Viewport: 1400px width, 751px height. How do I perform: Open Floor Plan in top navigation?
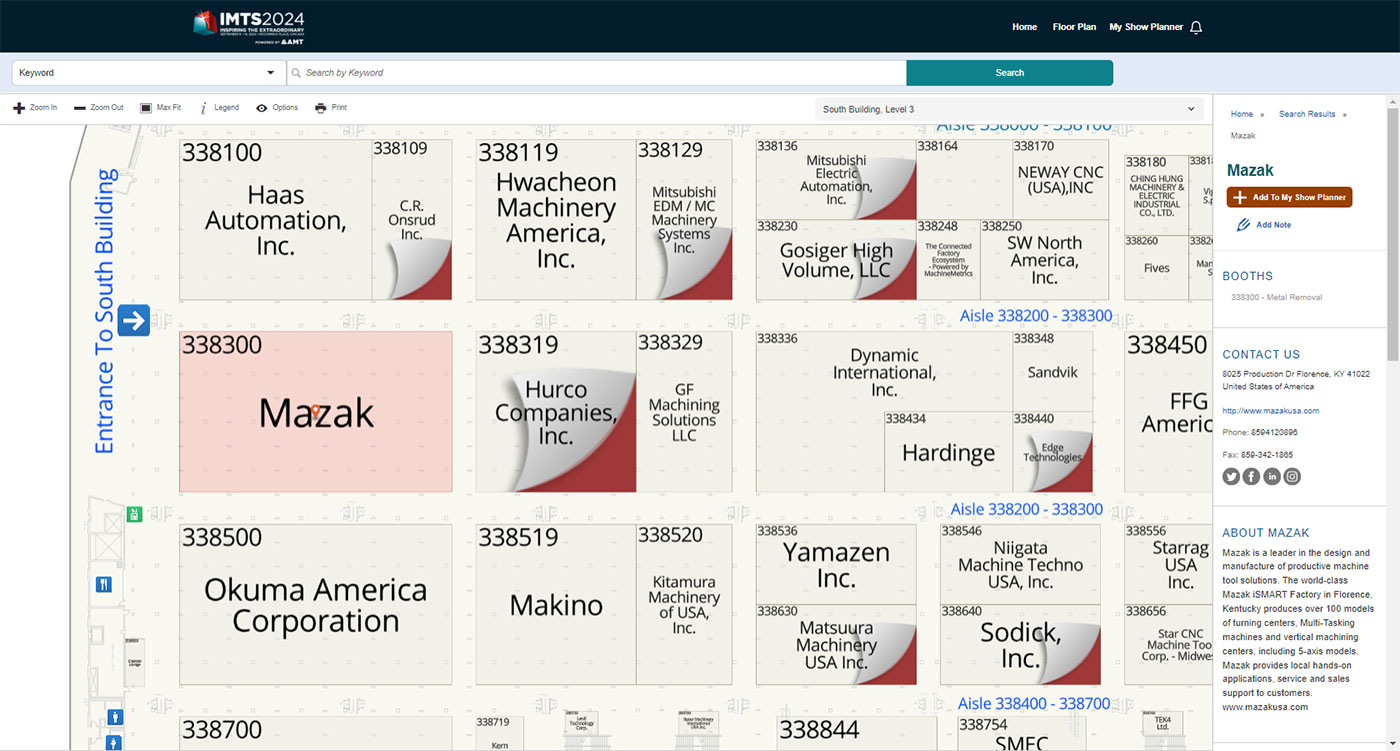(x=1074, y=27)
